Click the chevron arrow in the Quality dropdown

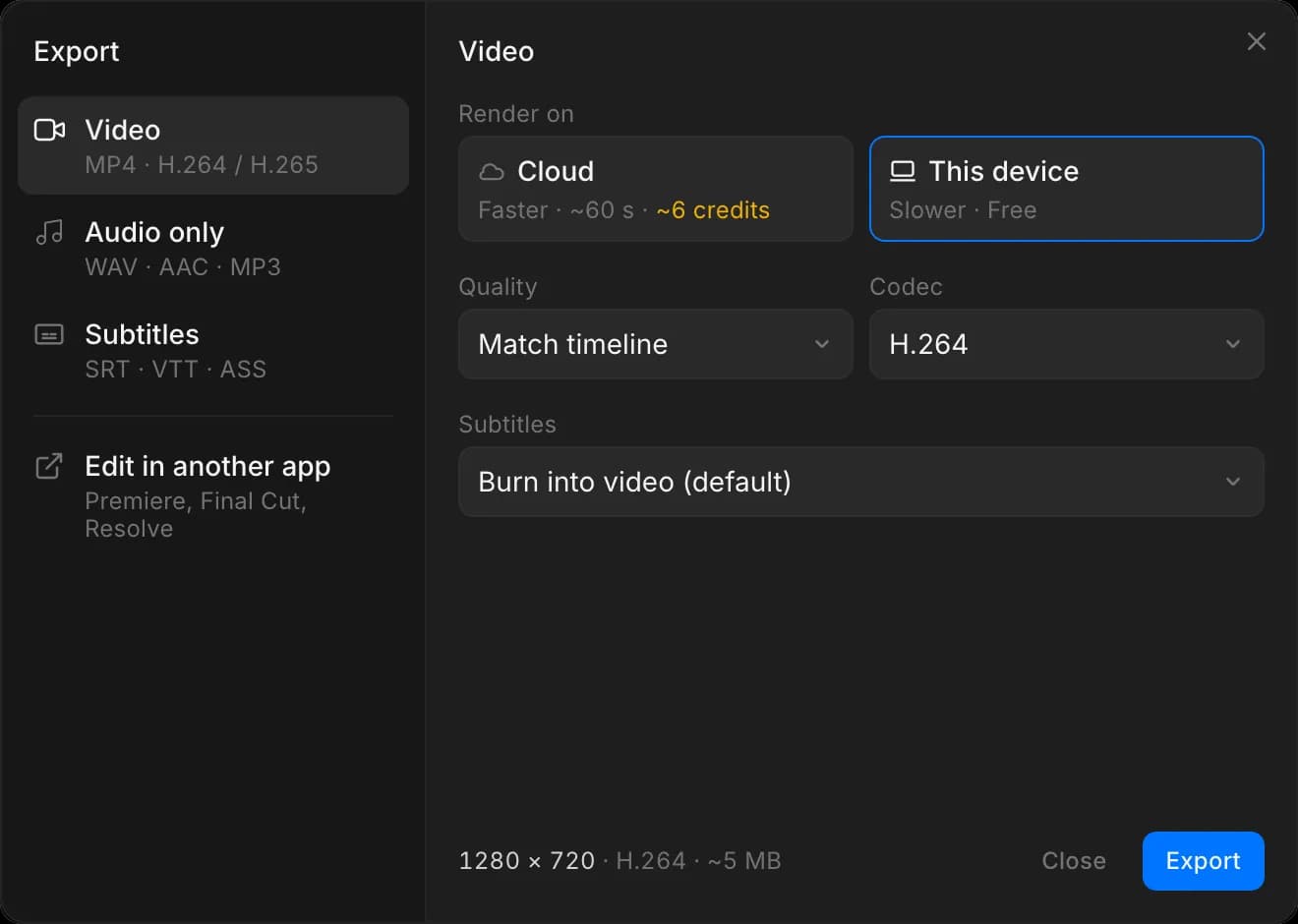pos(822,344)
